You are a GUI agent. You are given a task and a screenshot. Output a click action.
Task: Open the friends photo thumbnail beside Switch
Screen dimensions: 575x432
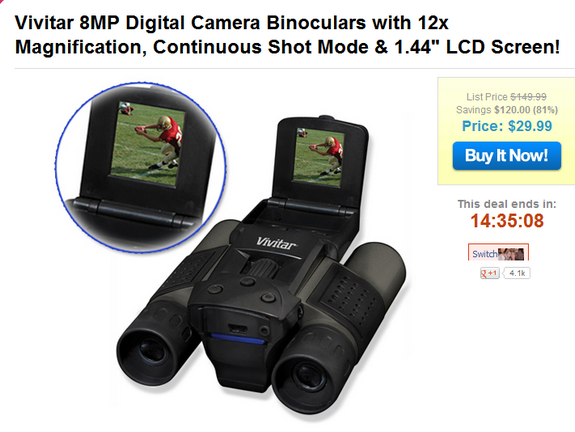point(511,254)
